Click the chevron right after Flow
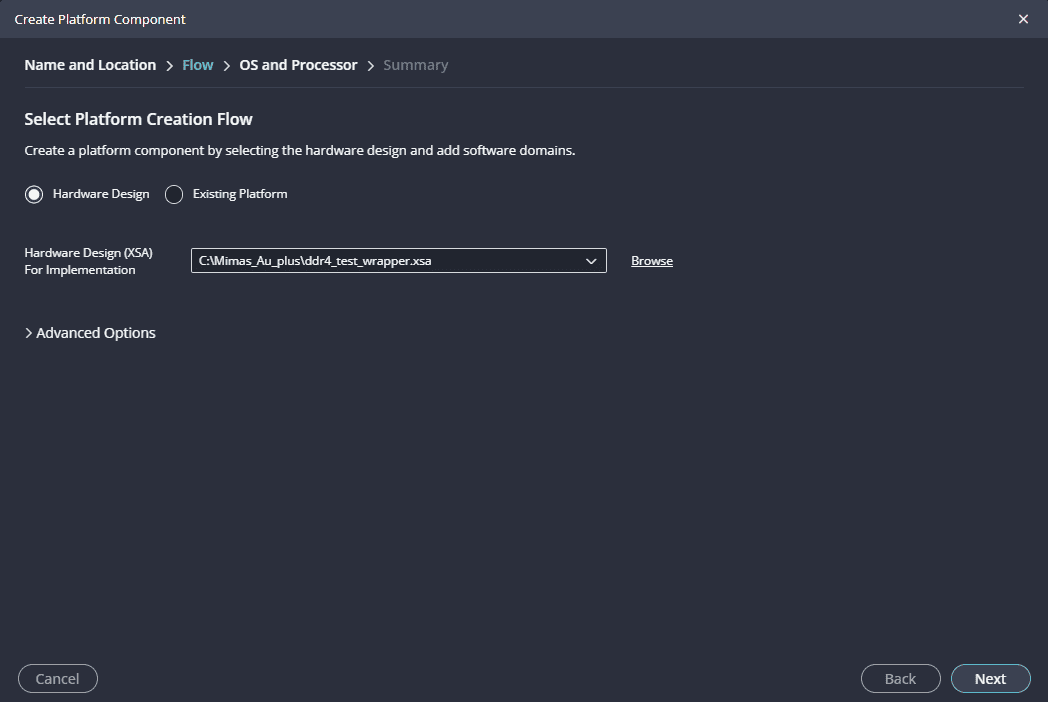The width and height of the screenshot is (1048, 702). click(227, 66)
